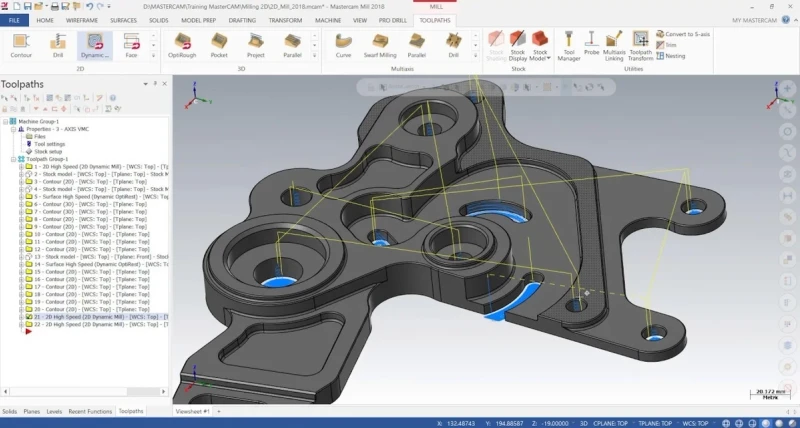This screenshot has width=800, height=428.
Task: Activate the Dynamic Mill toolpath
Action: pos(95,45)
